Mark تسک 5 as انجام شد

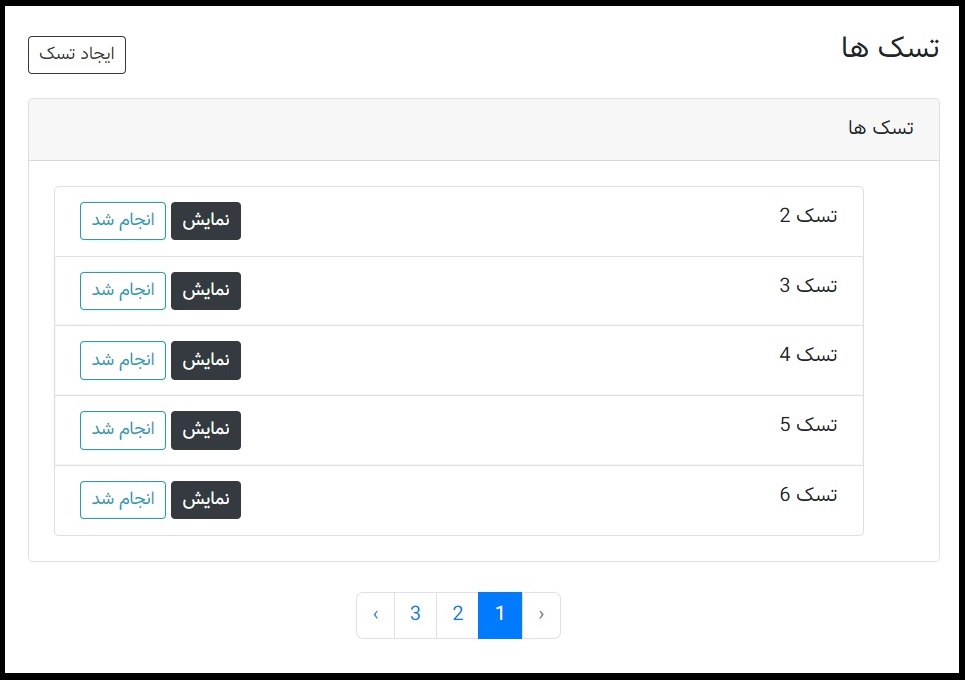[122, 430]
